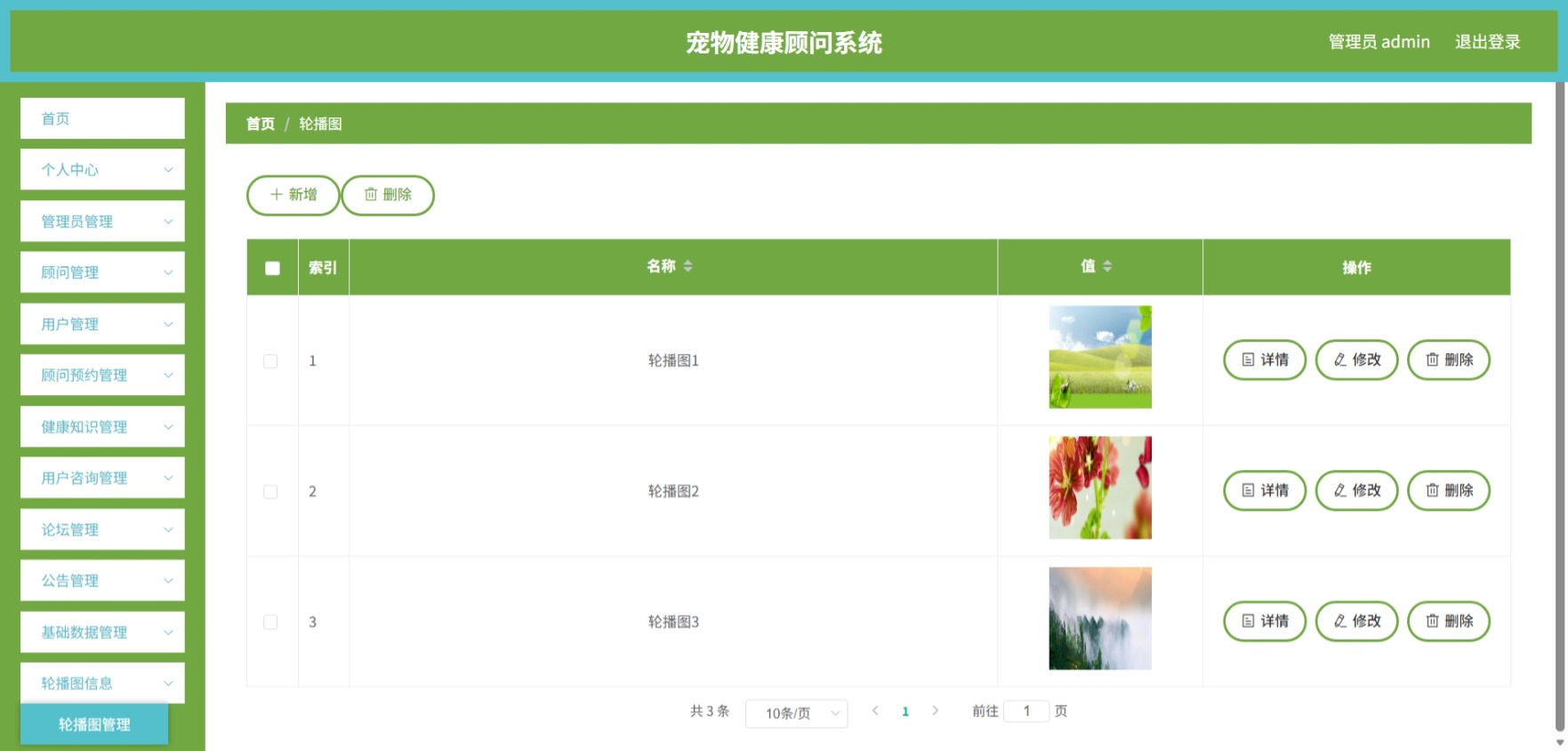Screen dimensions: 1568x751
Task: Sort table by 名称 column arrows
Action: tap(688, 266)
